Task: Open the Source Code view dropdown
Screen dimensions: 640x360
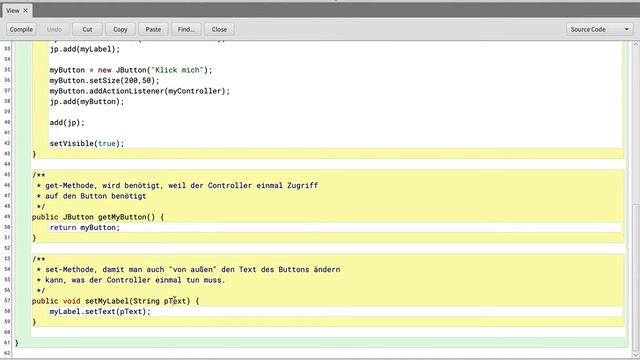Action: 600,29
